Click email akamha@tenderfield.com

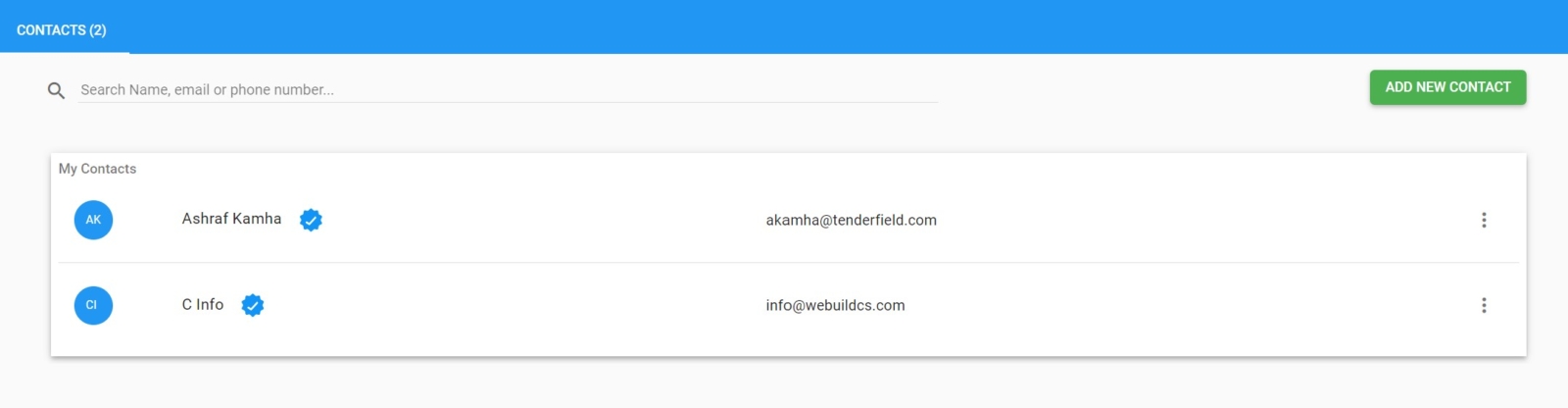coord(851,220)
